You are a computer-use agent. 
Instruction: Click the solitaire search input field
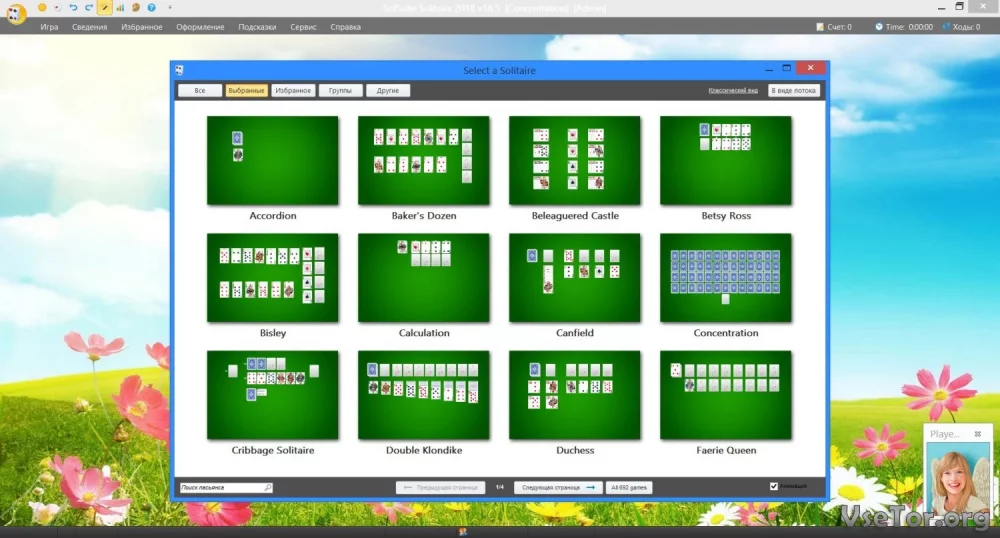220,487
